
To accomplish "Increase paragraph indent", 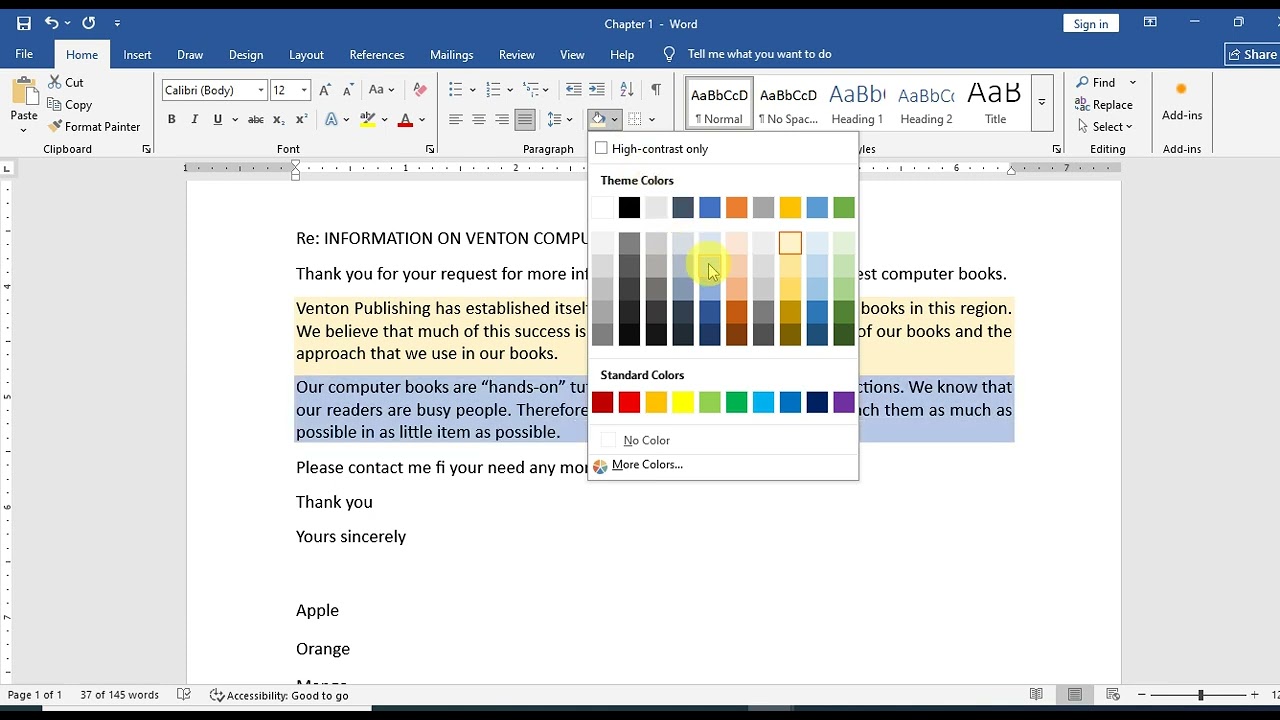I will coord(597,90).
